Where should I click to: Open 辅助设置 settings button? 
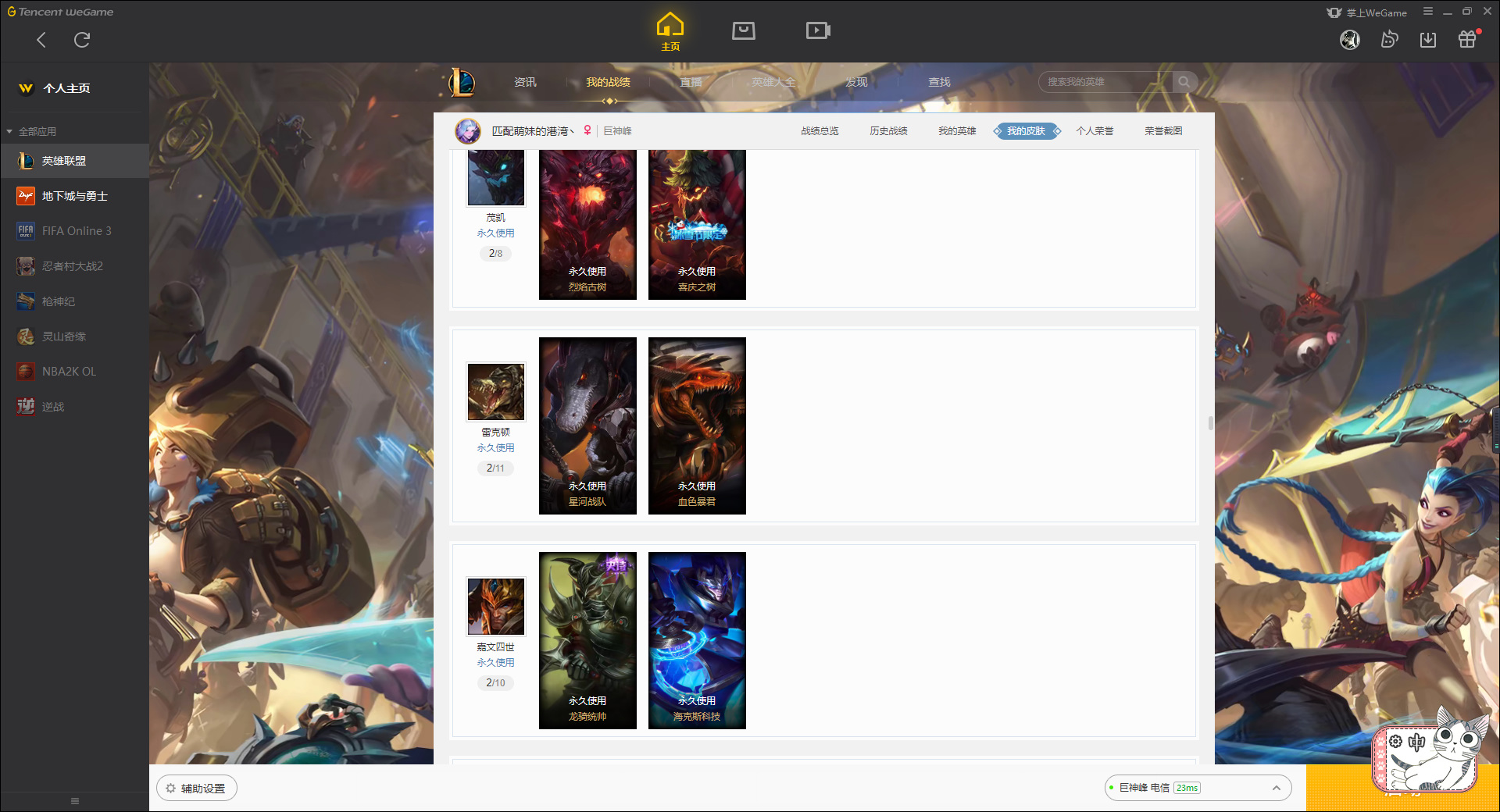click(196, 789)
